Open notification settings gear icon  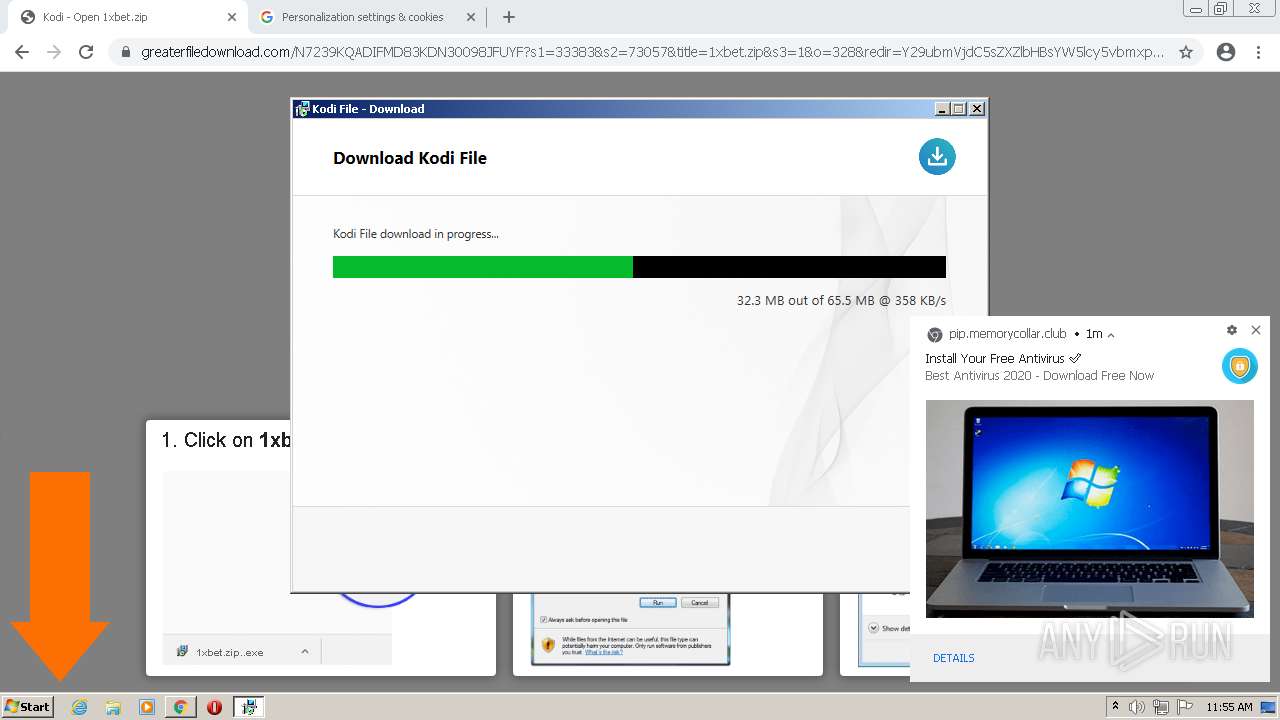[1232, 330]
